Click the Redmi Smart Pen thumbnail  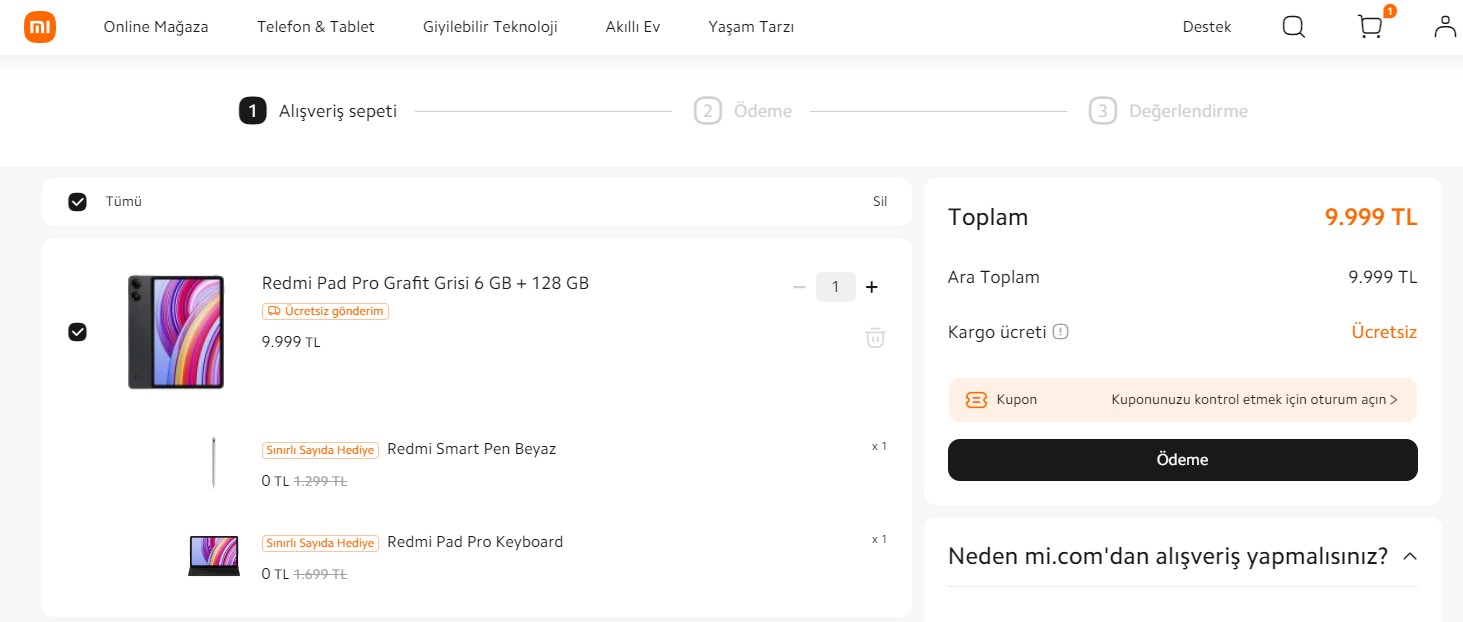click(213, 463)
